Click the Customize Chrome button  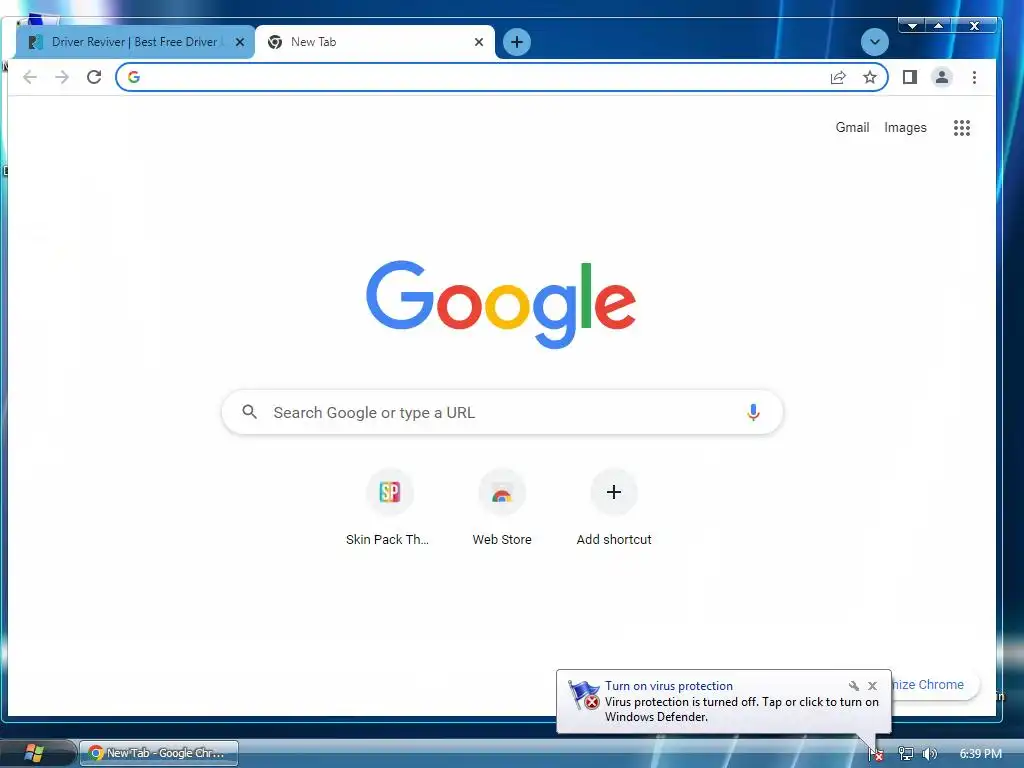point(935,684)
